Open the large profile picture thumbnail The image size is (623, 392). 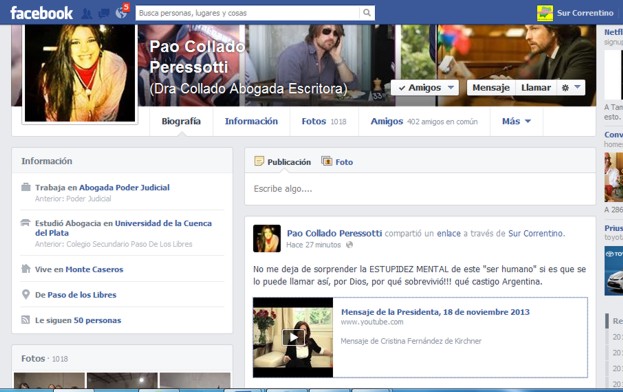(x=80, y=73)
